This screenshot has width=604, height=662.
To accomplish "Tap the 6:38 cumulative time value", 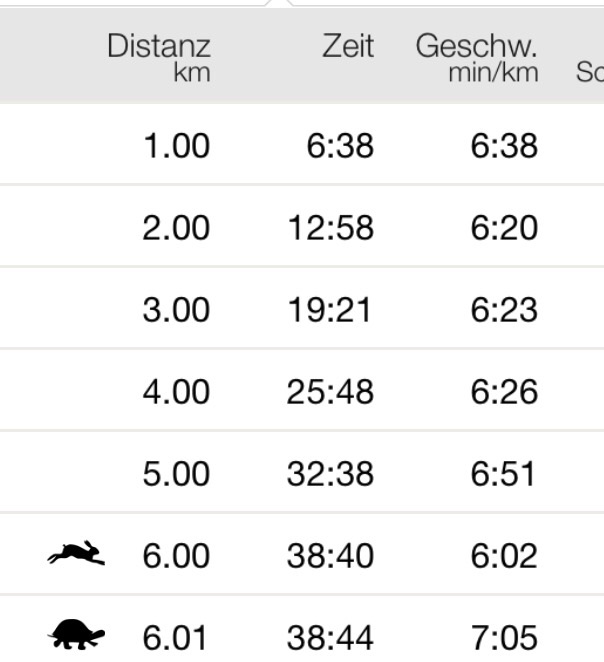I will point(343,146).
